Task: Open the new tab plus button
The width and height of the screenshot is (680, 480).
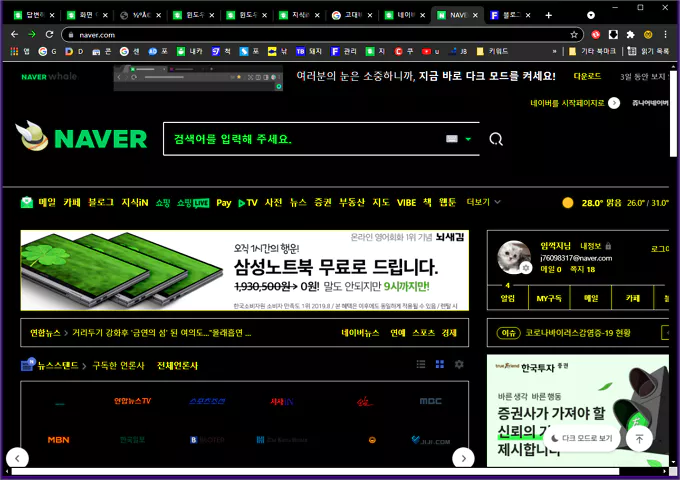Action: tap(549, 15)
